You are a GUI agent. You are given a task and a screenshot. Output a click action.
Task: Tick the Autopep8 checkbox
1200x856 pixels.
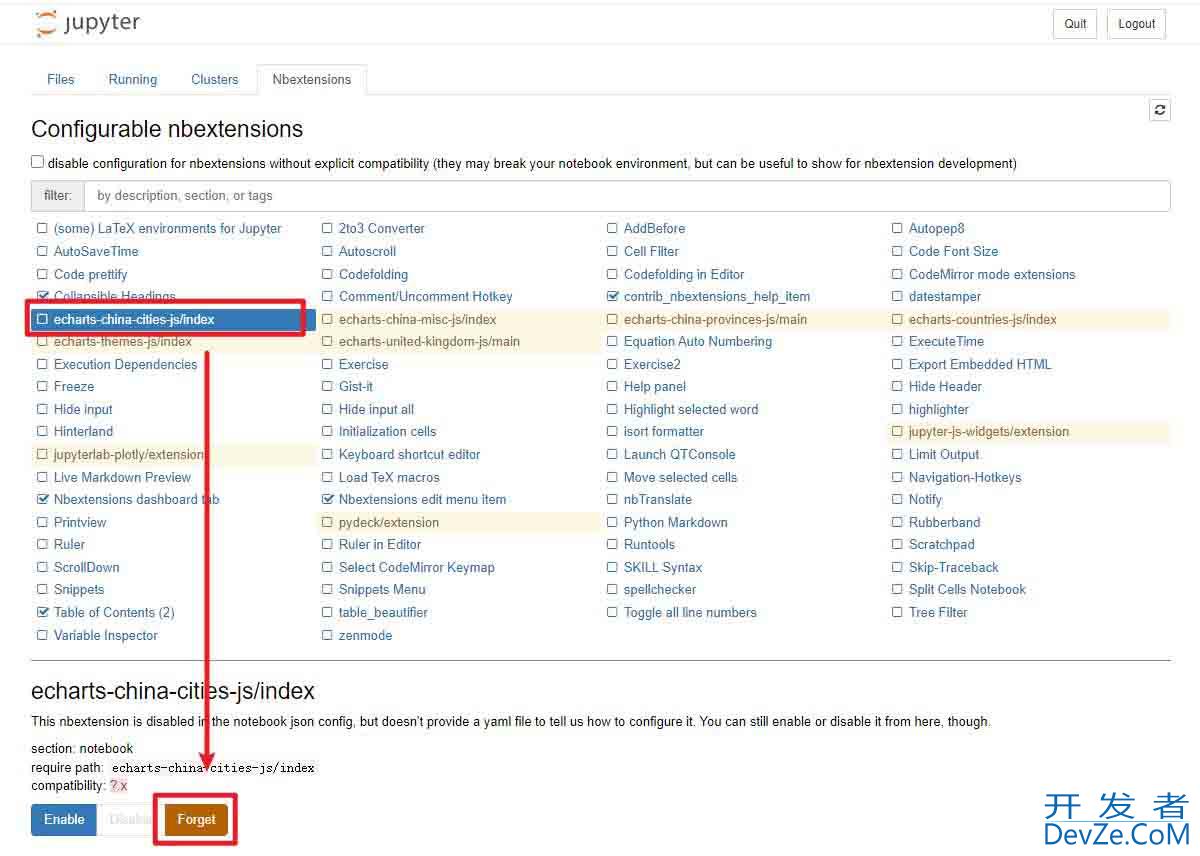tap(897, 228)
